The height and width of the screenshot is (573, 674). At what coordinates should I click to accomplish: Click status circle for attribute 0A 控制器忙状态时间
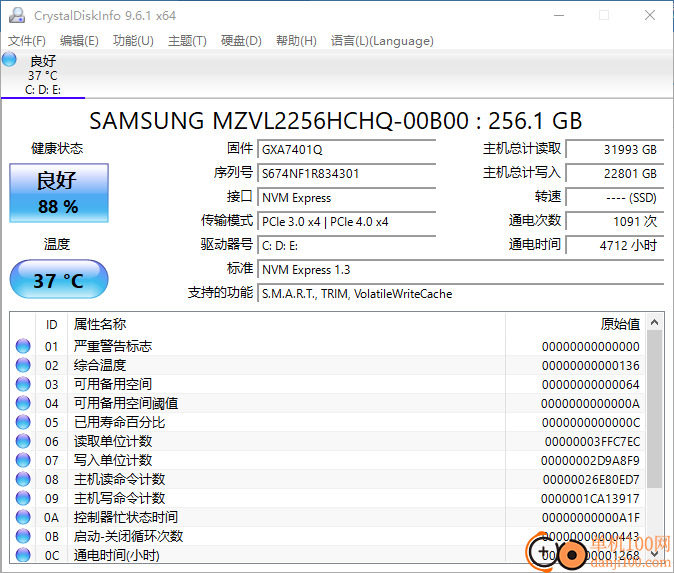pyautogui.click(x=23, y=517)
